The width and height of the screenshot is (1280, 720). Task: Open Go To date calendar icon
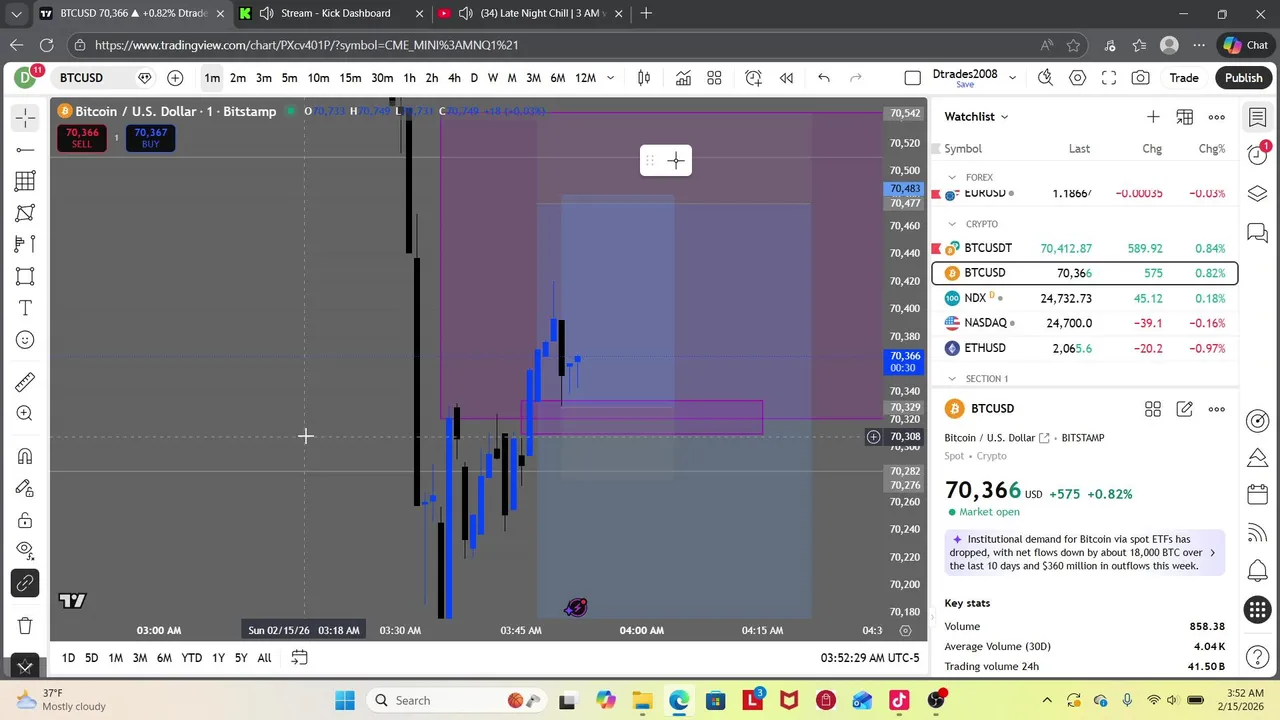(x=299, y=658)
